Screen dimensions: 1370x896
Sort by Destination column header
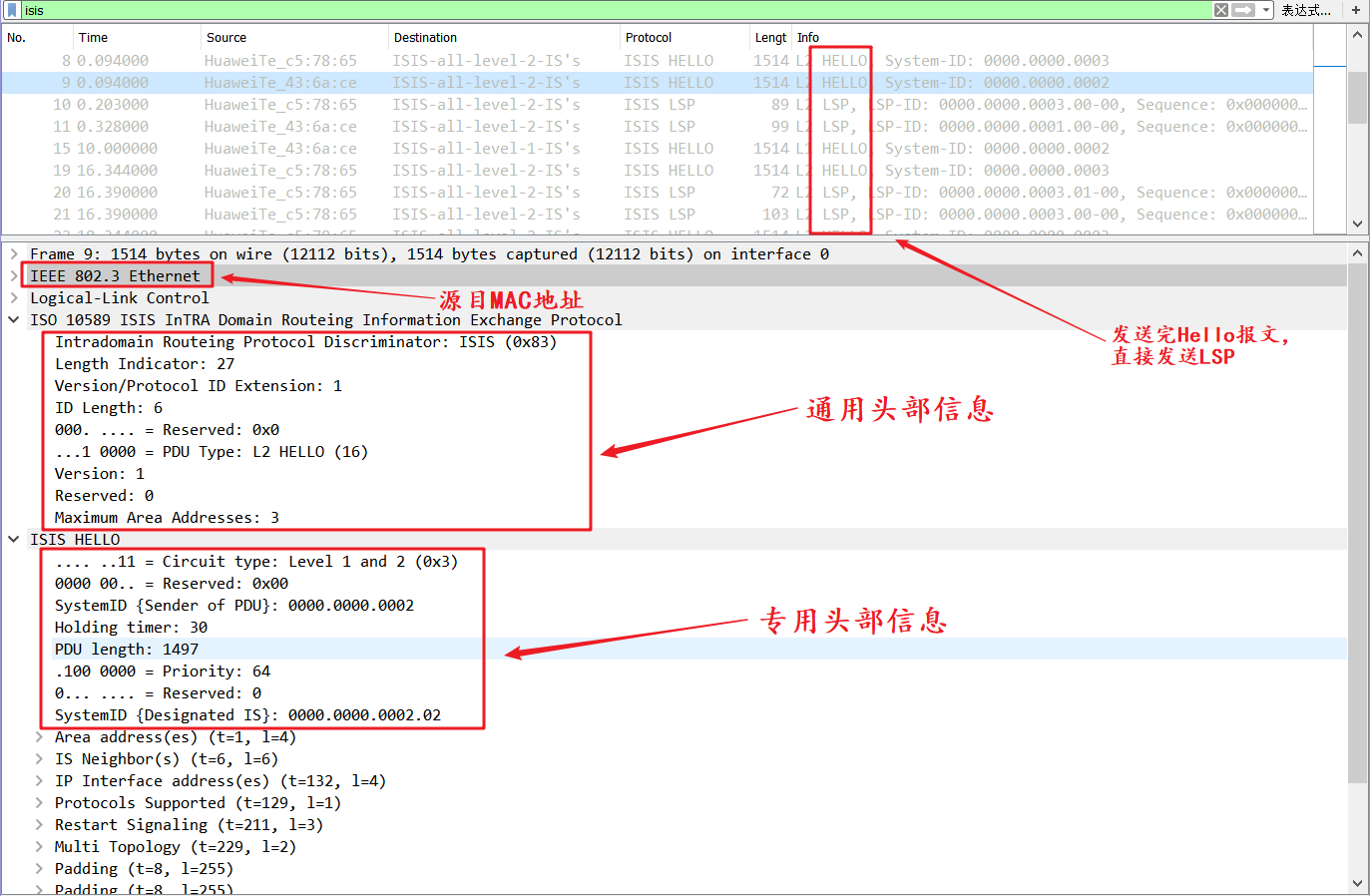(425, 38)
